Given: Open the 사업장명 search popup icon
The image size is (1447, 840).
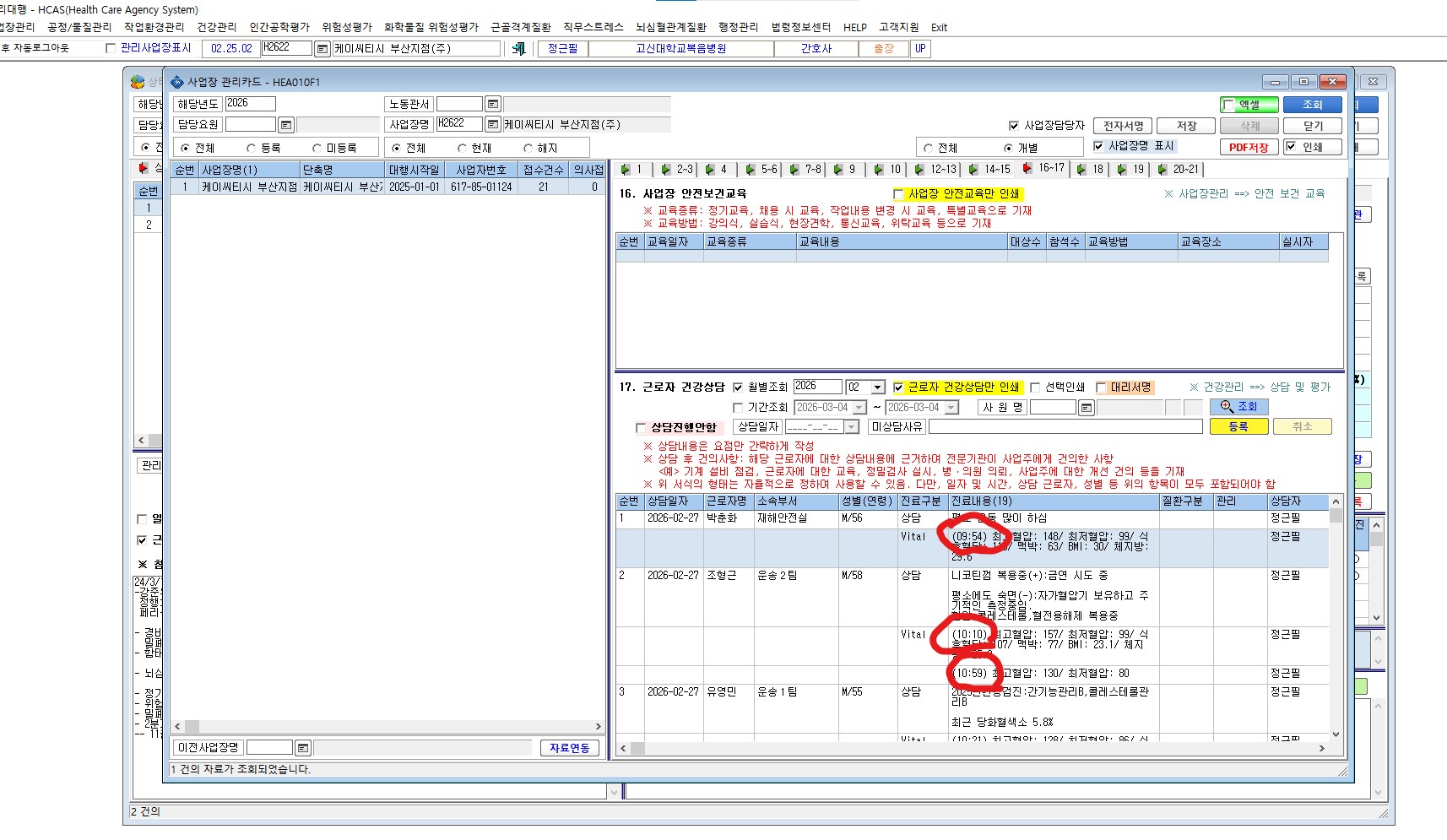Looking at the screenshot, I should click(493, 124).
